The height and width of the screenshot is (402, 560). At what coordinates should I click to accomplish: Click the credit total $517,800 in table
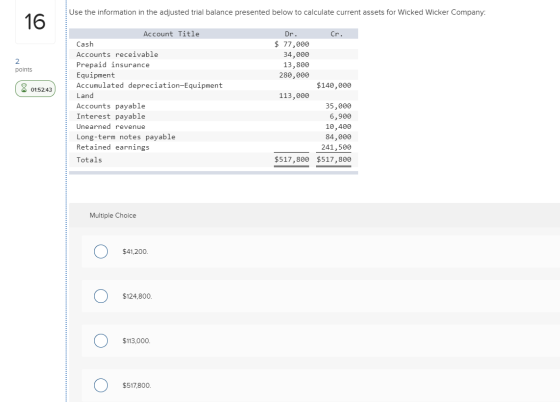pos(334,160)
